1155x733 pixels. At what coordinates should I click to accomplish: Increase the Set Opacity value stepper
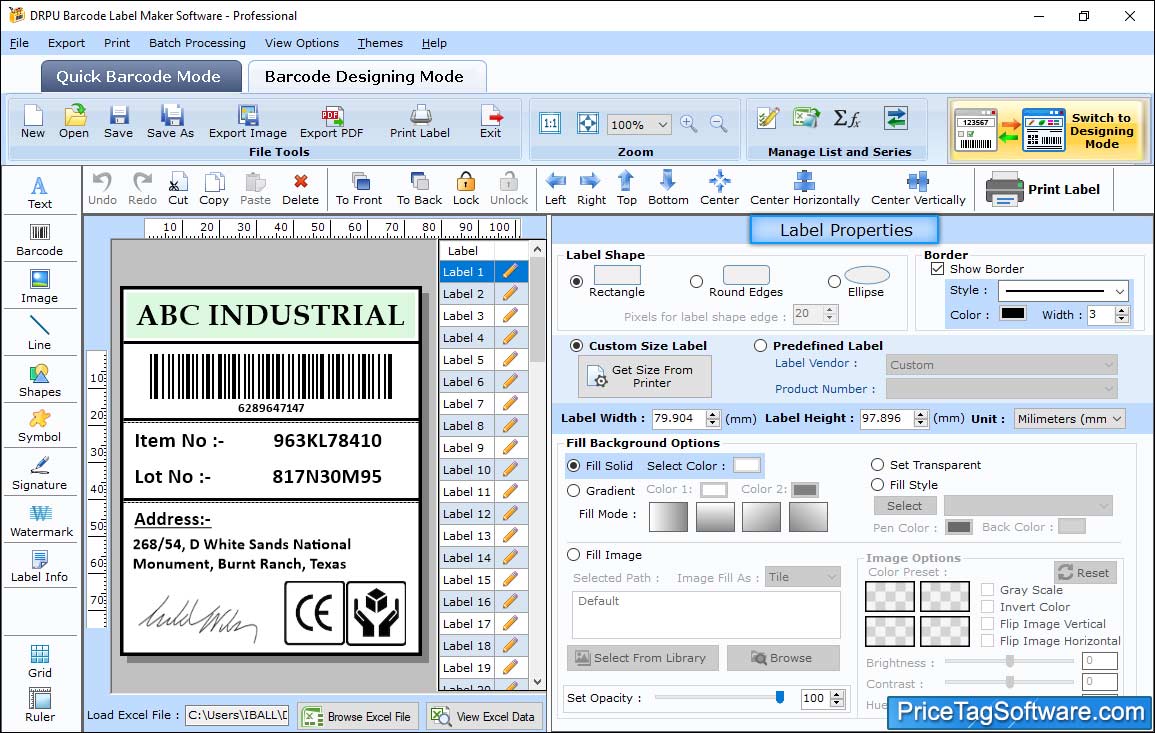pos(837,694)
